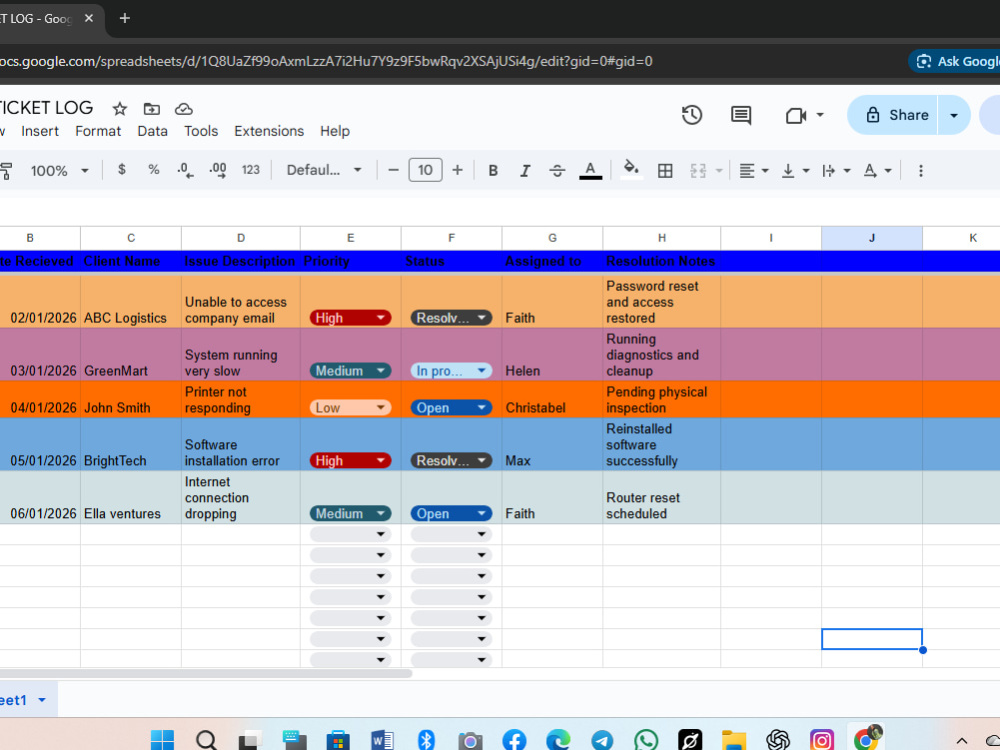This screenshot has width=1000, height=750.
Task: Open the Data menu
Action: click(152, 131)
